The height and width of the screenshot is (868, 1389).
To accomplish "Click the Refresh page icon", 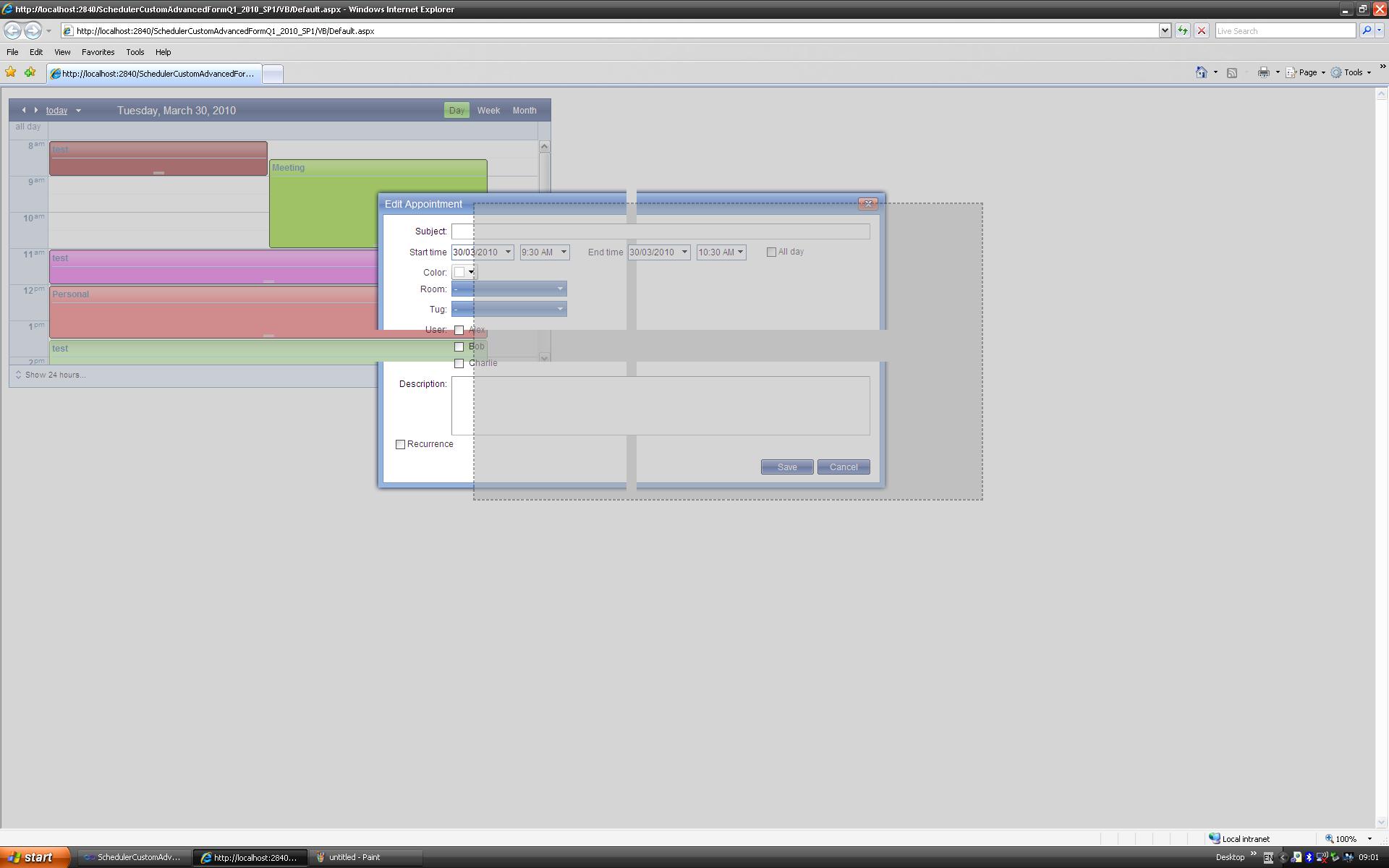I will (1182, 30).
